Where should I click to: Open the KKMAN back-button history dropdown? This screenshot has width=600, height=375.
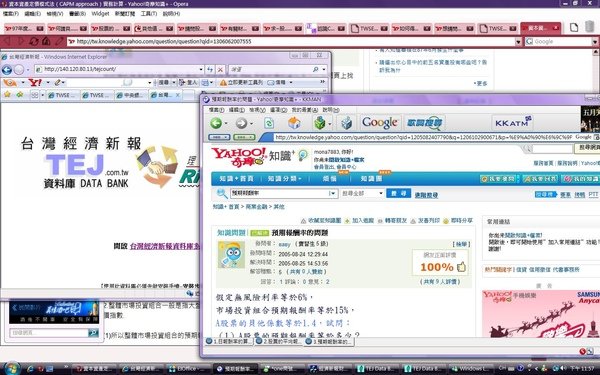coord(226,124)
